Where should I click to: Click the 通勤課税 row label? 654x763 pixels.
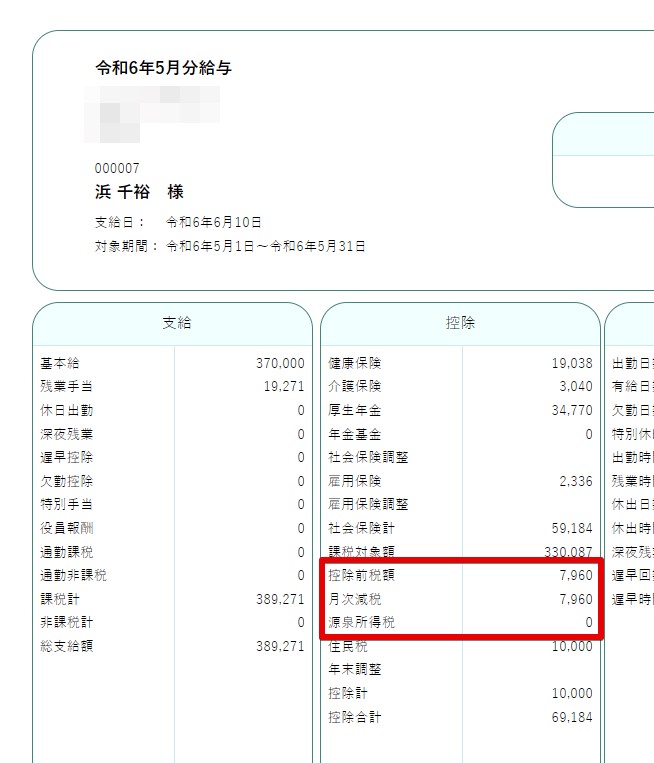point(66,552)
